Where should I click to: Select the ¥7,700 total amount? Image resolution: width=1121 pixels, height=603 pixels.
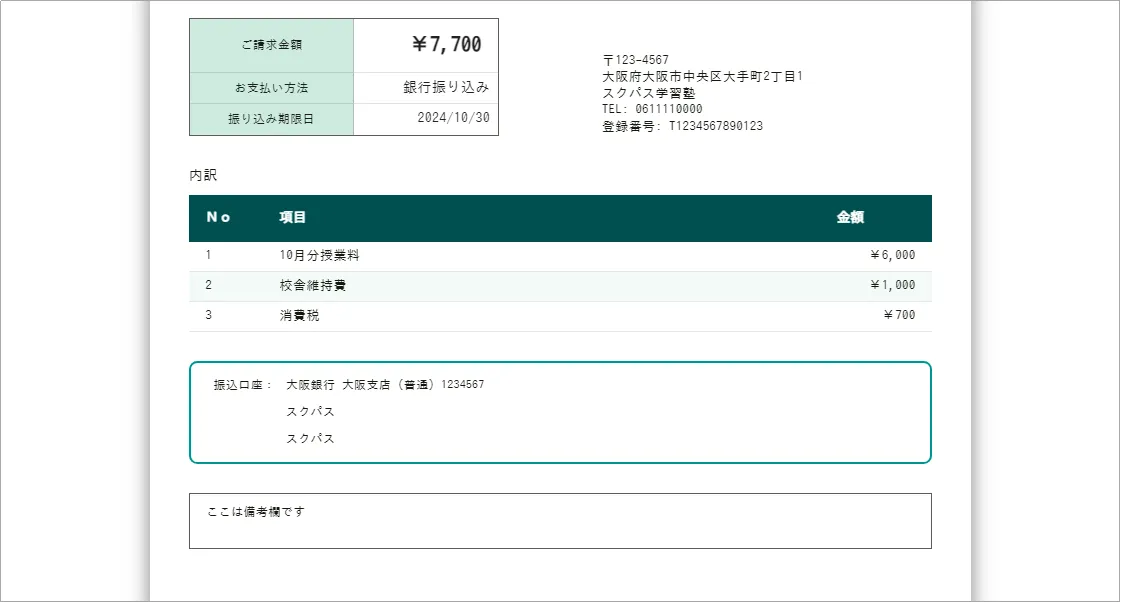[447, 44]
